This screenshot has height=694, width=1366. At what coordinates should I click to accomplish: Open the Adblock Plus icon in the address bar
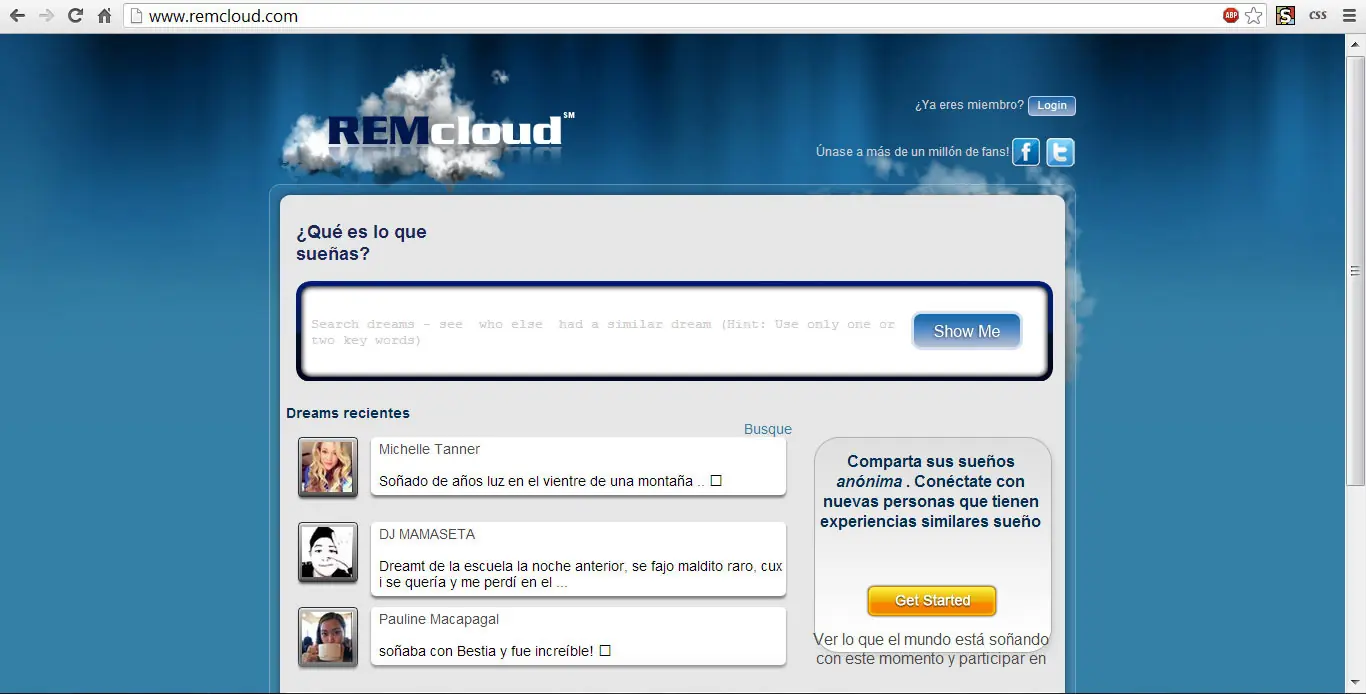(x=1230, y=16)
